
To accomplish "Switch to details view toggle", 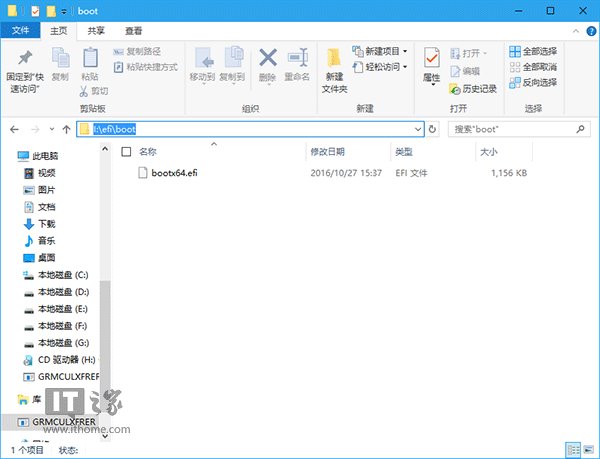I will 573,449.
